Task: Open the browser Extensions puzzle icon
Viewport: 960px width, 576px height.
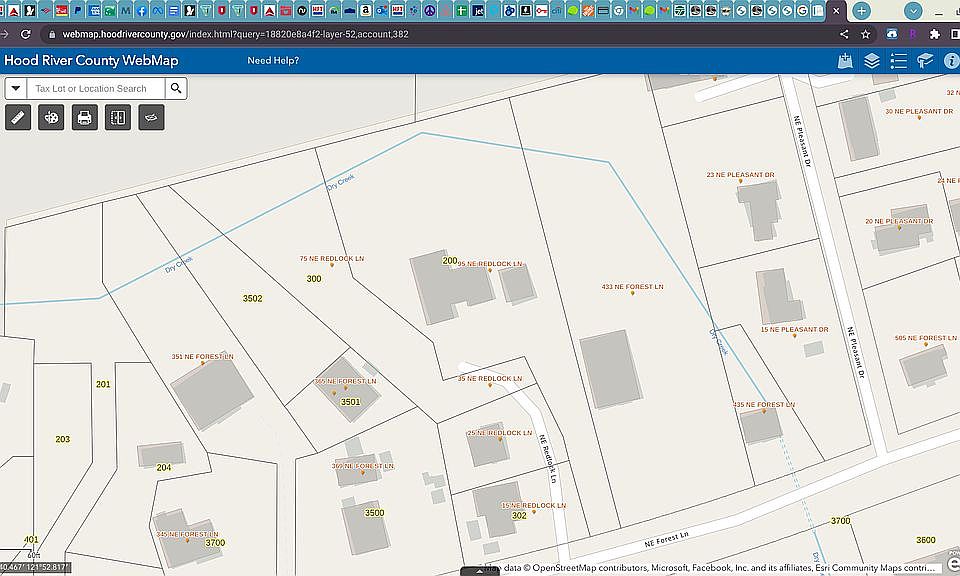Action: point(935,34)
